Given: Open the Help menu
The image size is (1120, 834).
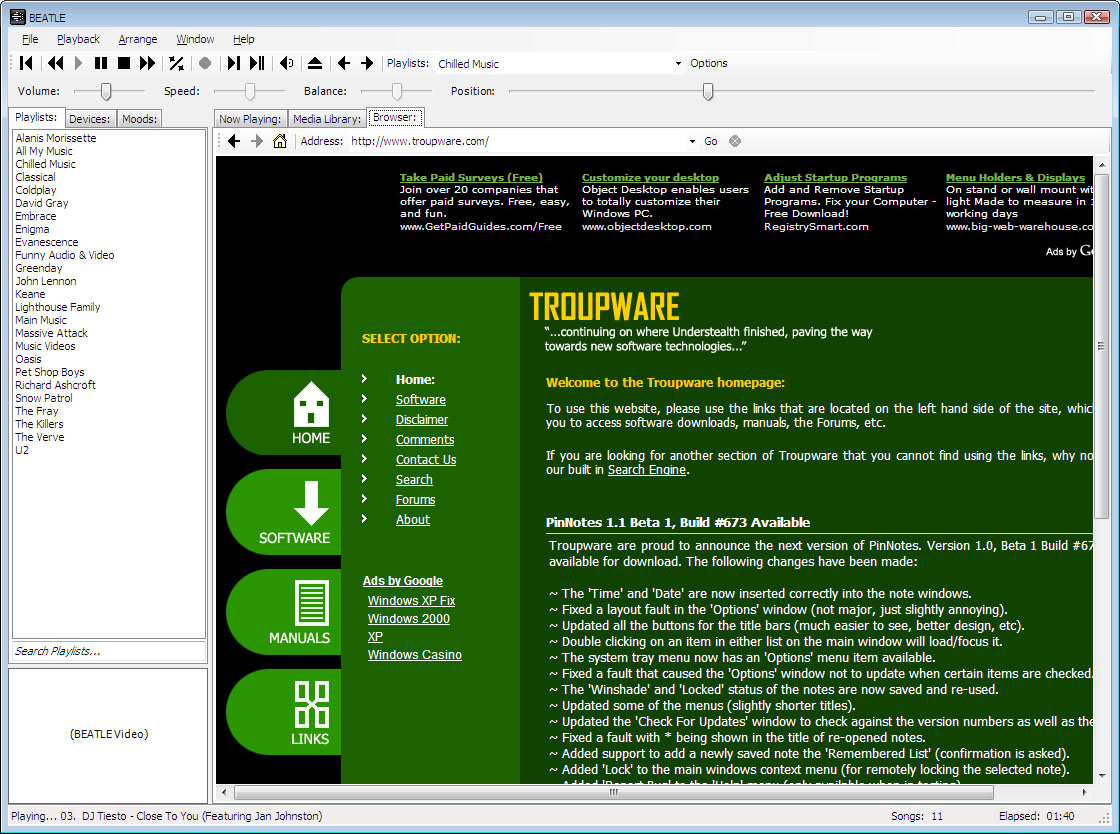Looking at the screenshot, I should tap(244, 39).
